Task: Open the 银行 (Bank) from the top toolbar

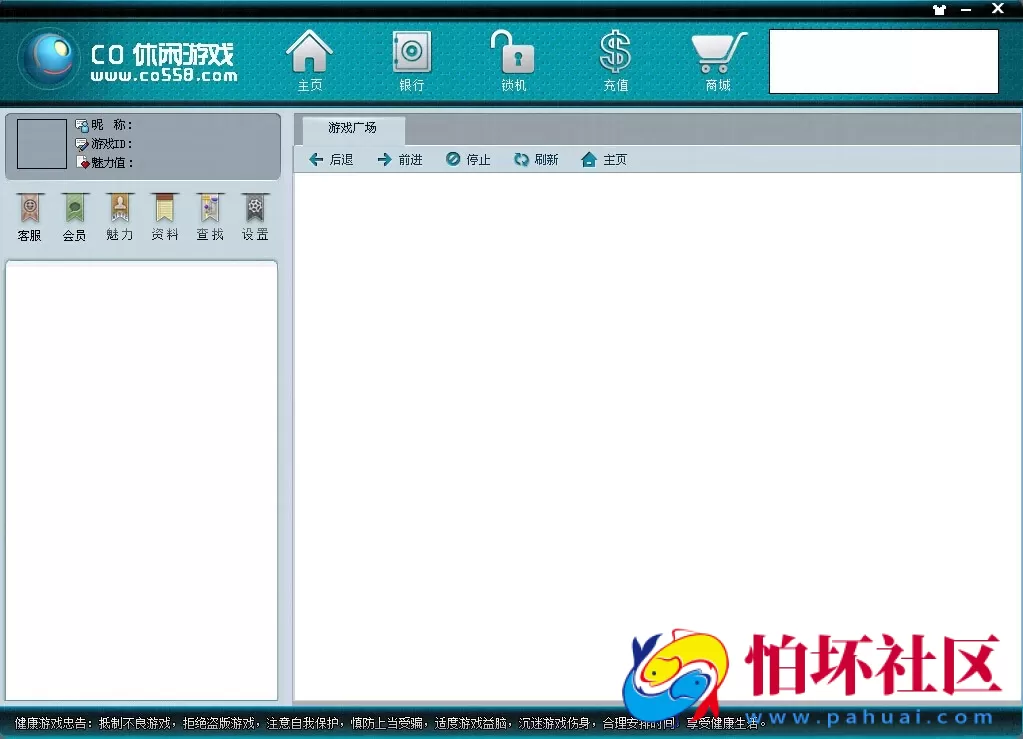Action: [x=411, y=58]
